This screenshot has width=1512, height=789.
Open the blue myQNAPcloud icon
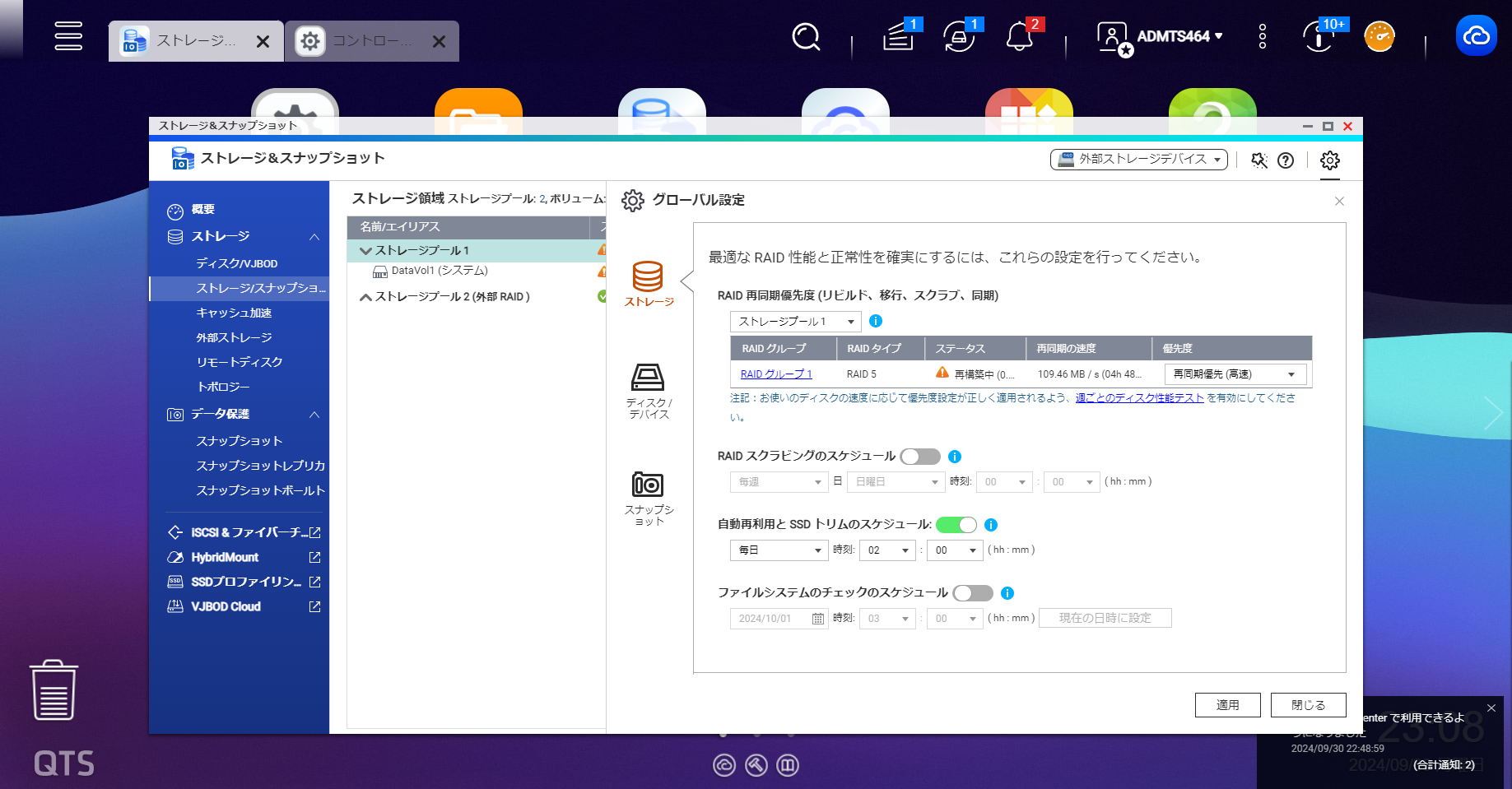1476,36
